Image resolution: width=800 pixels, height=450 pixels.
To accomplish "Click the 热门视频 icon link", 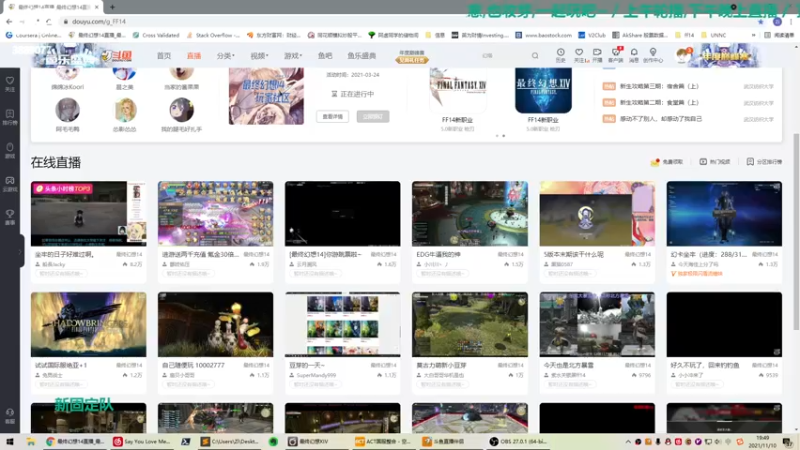I will coord(714,162).
